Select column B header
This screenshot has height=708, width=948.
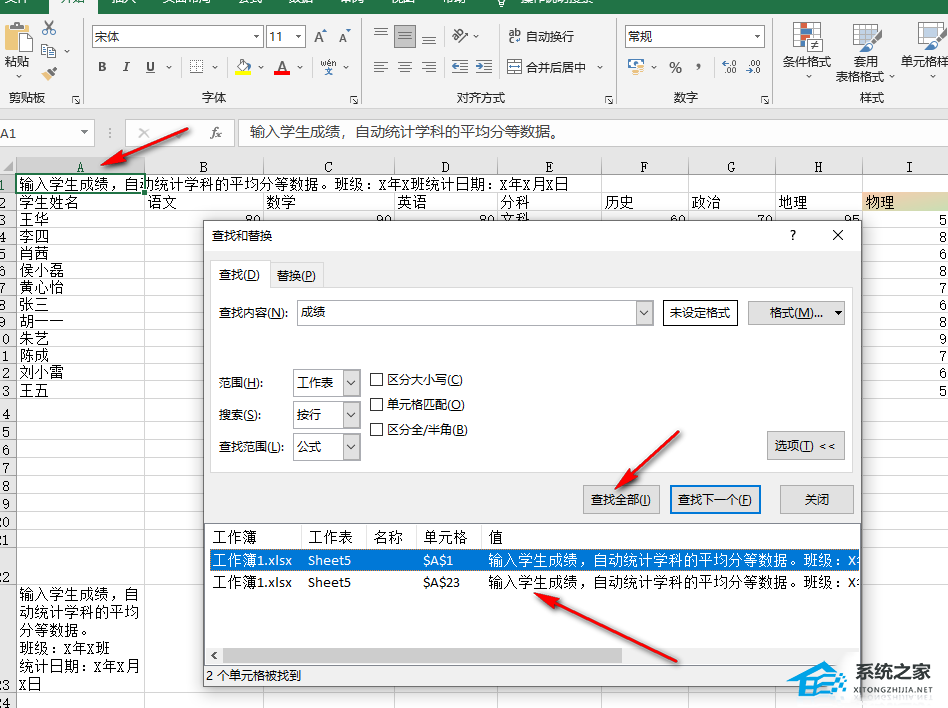204,167
